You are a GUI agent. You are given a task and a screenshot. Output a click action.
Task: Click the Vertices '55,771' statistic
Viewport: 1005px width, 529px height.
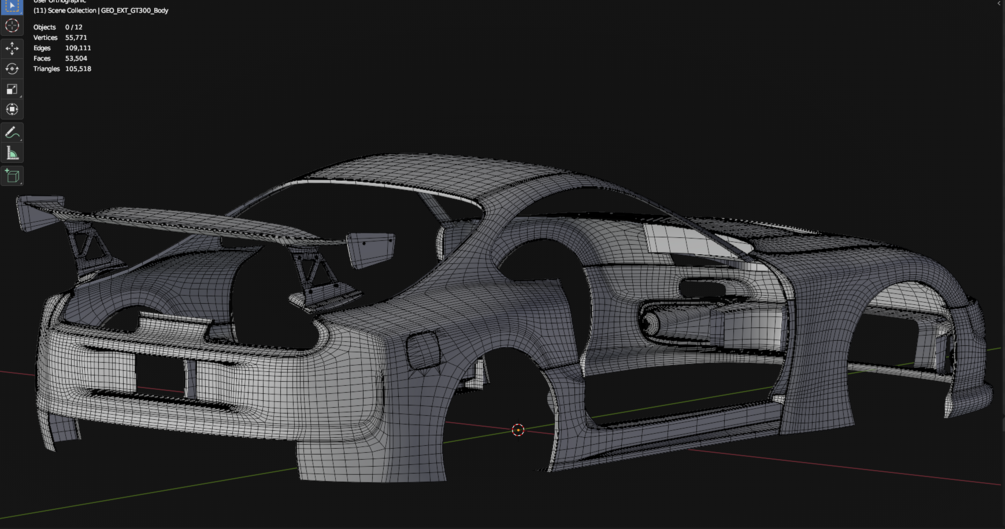point(76,38)
